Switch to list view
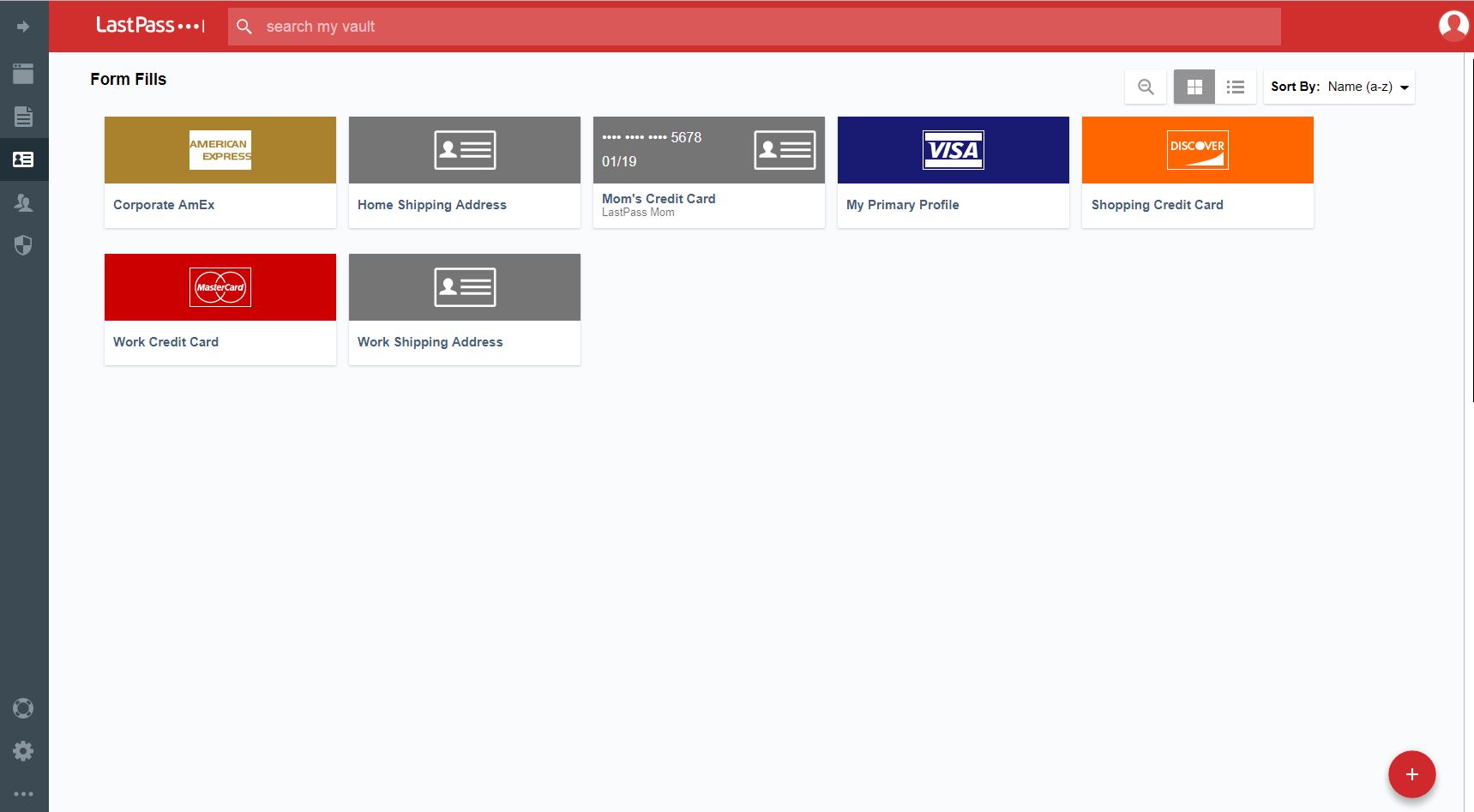The height and width of the screenshot is (812, 1474). point(1236,87)
